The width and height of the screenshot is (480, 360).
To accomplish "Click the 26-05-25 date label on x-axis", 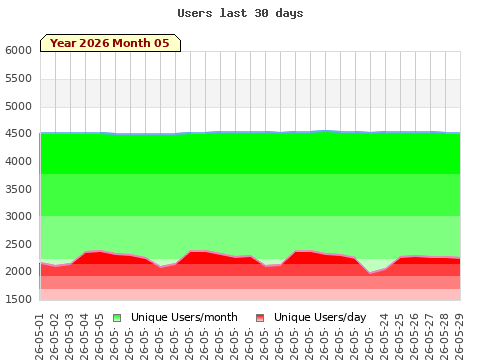I will click(x=399, y=337).
